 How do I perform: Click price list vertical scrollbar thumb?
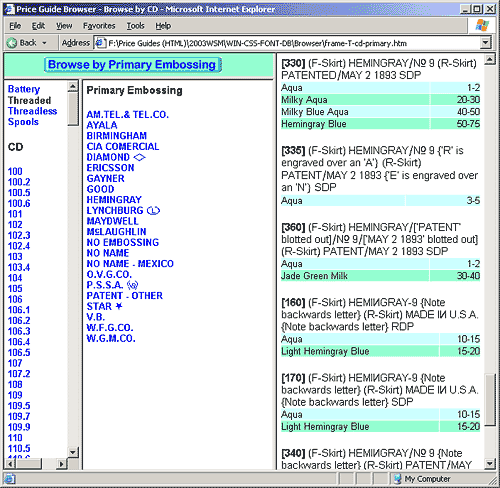click(x=490, y=400)
